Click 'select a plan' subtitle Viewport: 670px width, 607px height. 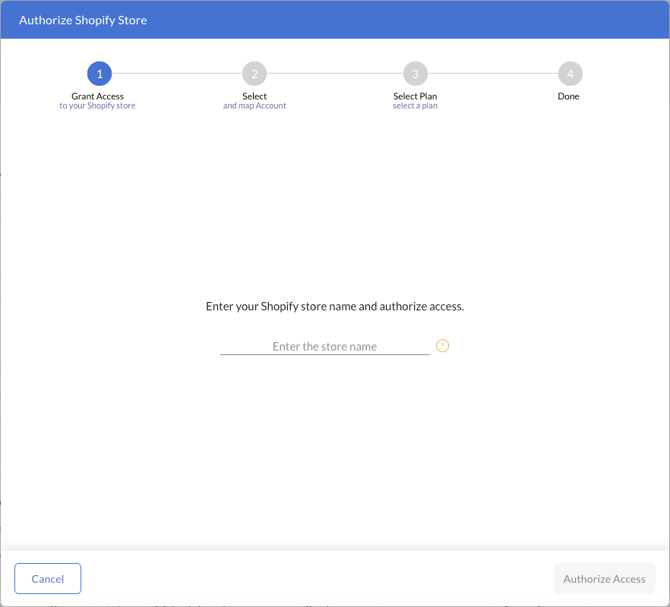(415, 106)
